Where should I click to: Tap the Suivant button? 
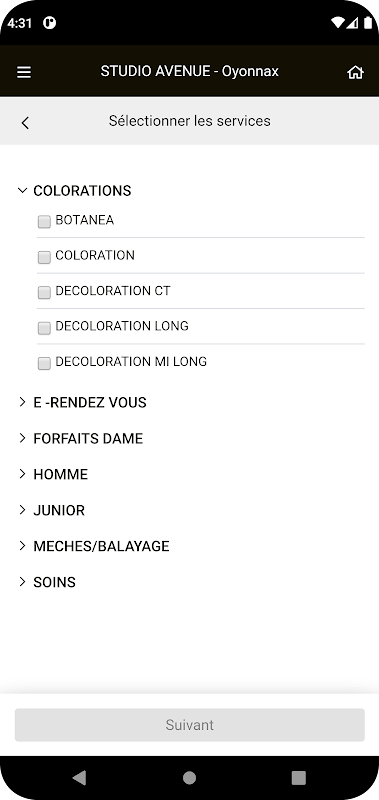189,724
